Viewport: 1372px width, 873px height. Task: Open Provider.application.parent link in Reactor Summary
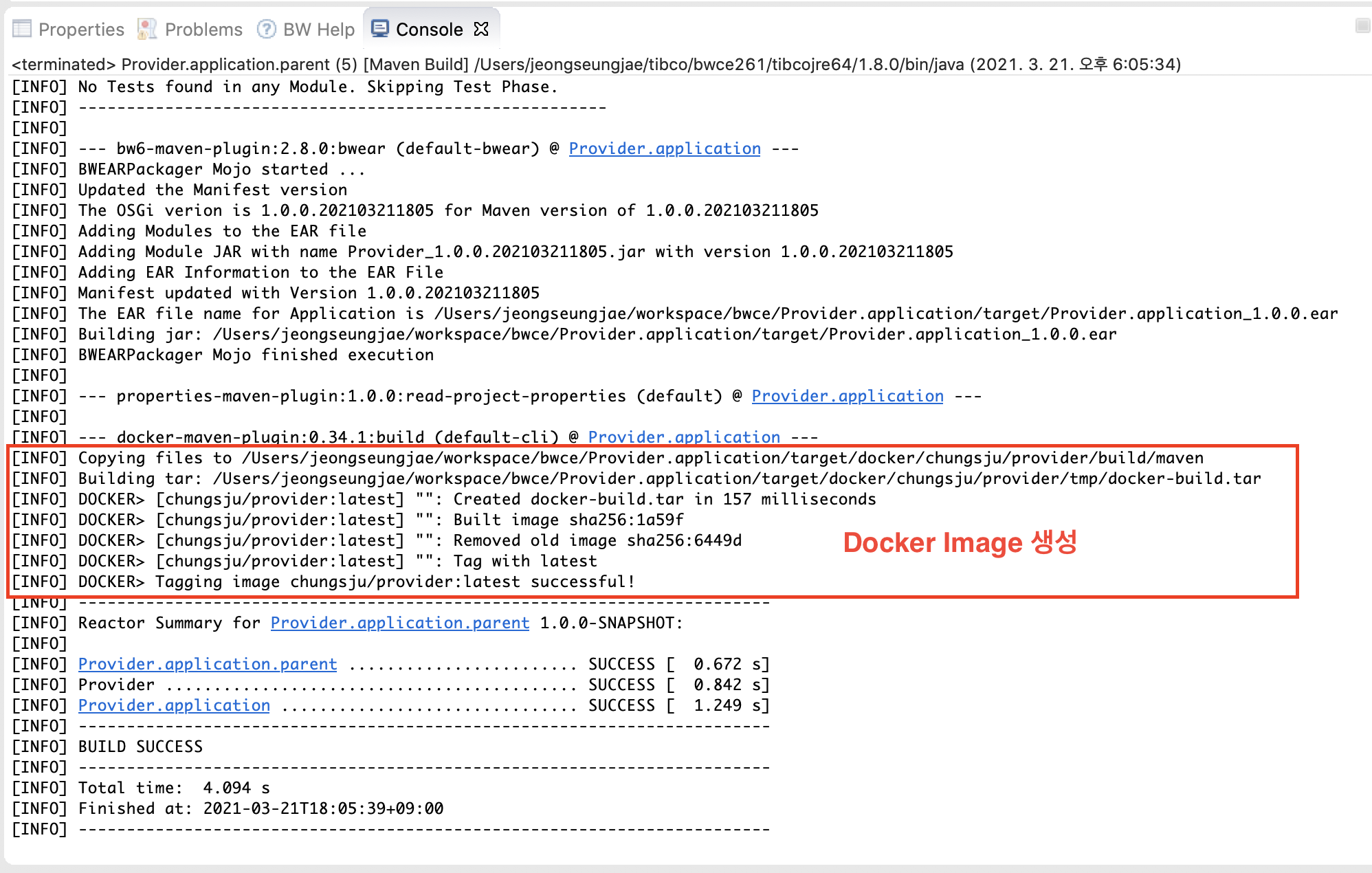[400, 623]
